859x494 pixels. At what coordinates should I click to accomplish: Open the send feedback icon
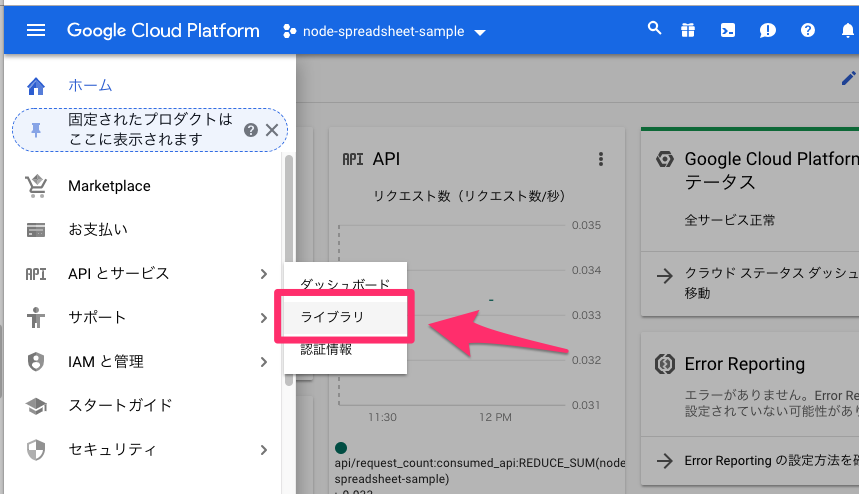point(768,31)
